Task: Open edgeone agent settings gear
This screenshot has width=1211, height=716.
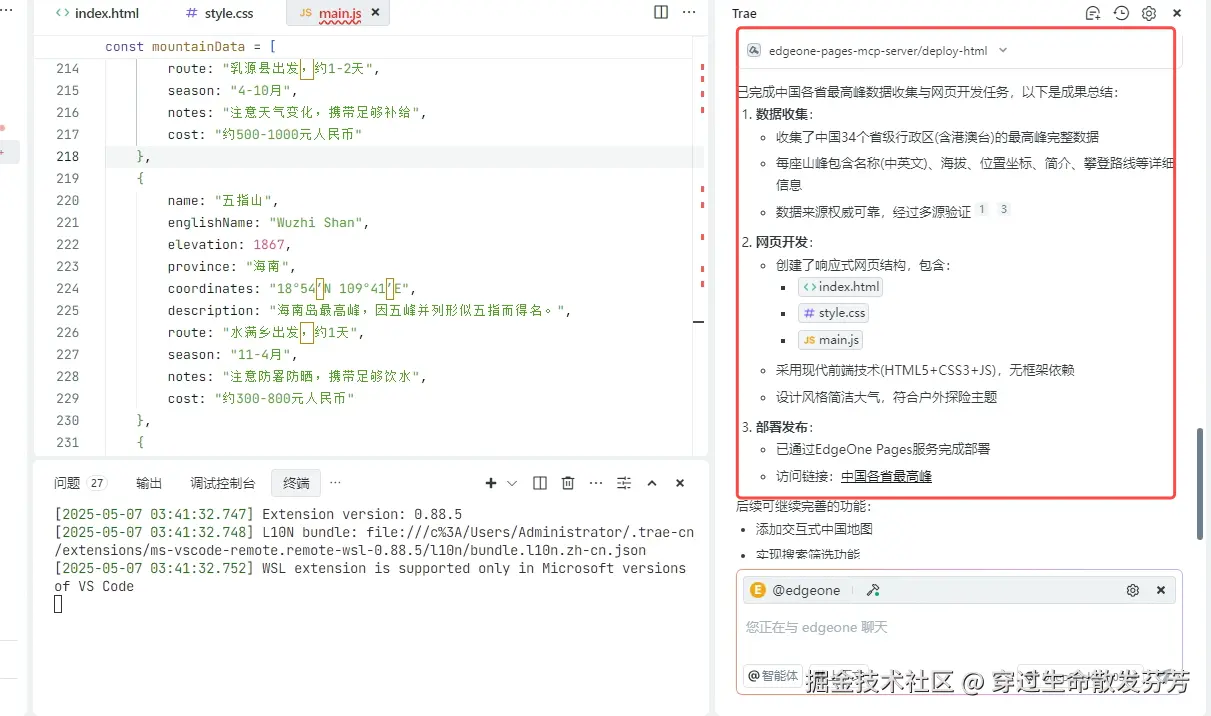Action: point(1133,590)
